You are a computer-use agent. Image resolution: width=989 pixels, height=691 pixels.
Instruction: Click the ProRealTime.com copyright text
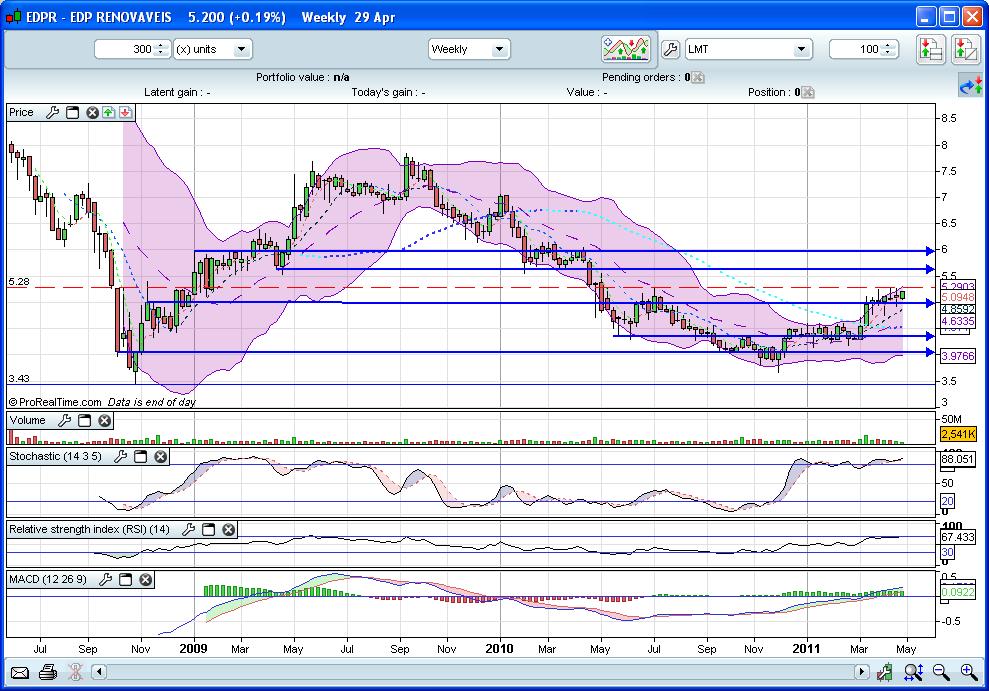[55, 402]
